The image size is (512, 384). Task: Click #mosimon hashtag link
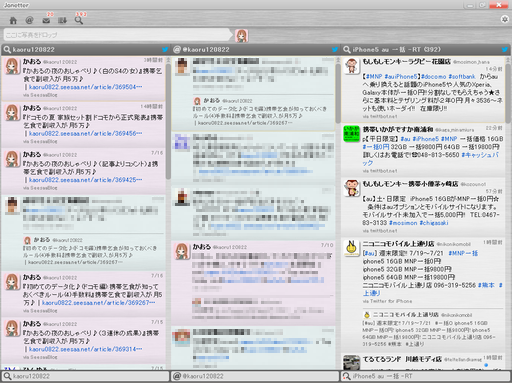click(x=403, y=223)
